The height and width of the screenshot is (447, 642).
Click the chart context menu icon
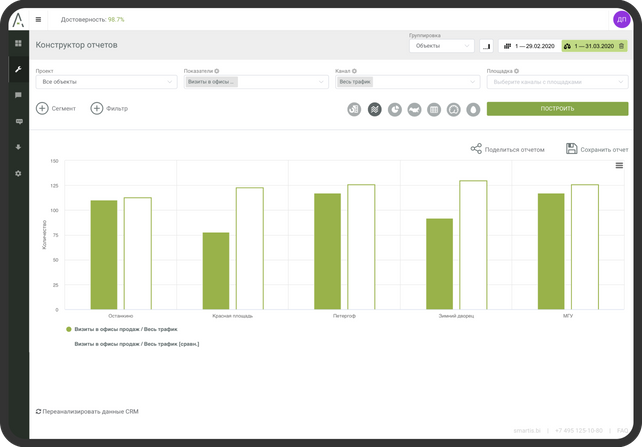tap(619, 165)
